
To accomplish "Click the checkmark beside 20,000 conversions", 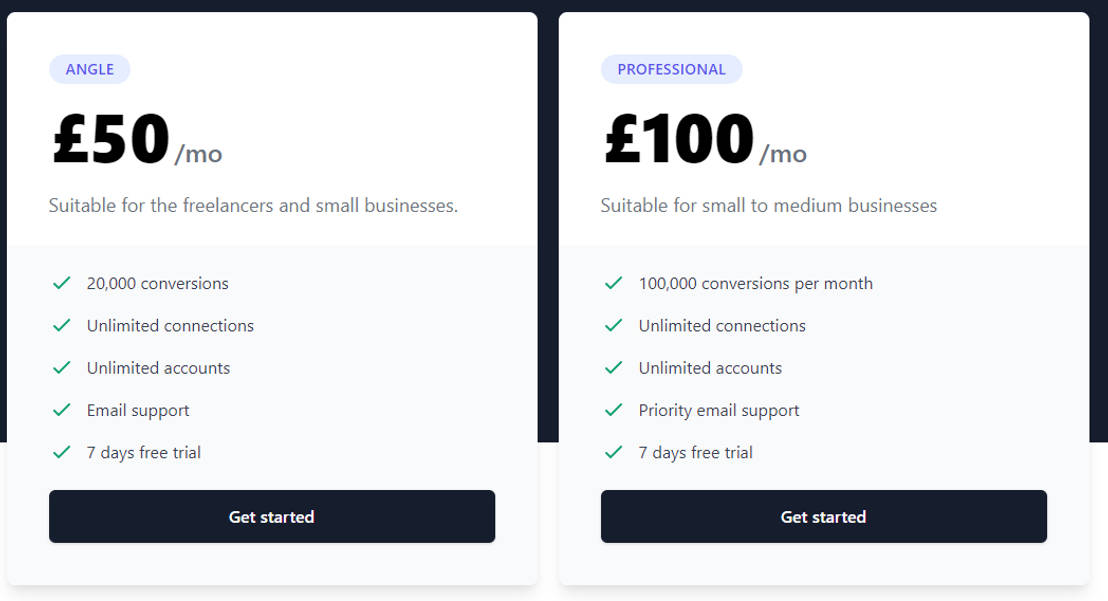I will (61, 284).
